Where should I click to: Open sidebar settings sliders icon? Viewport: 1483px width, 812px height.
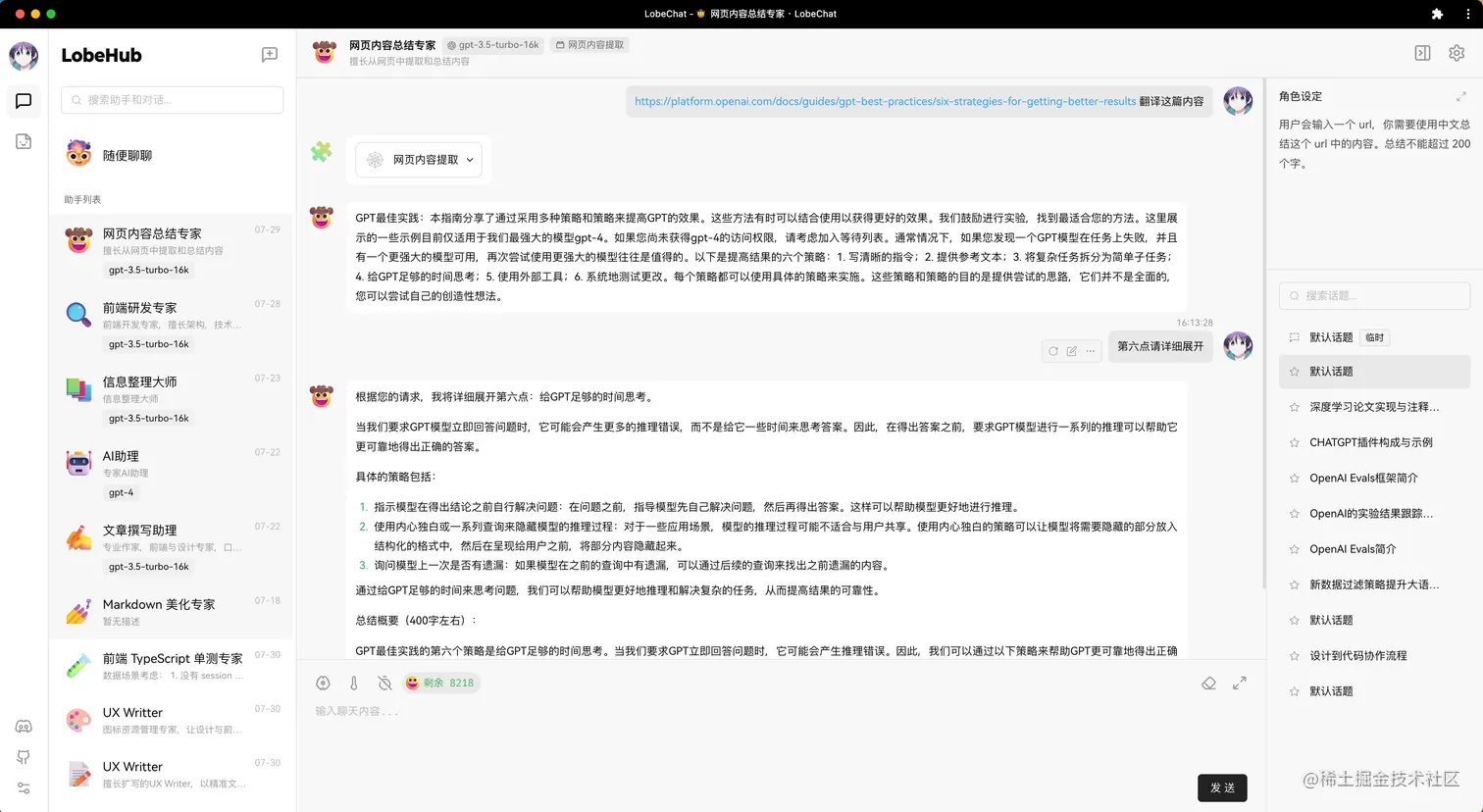point(24,788)
